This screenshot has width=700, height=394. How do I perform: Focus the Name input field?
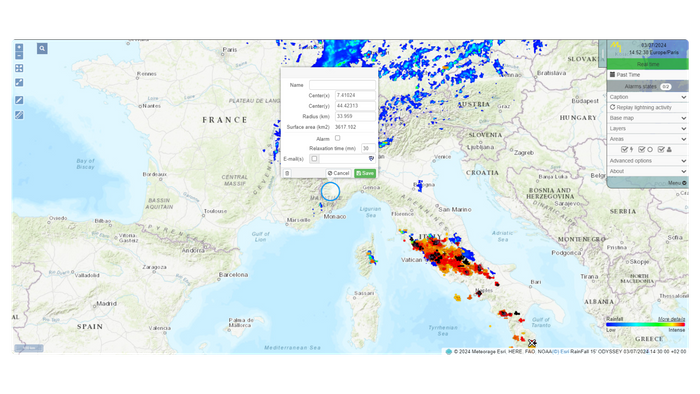click(x=342, y=85)
